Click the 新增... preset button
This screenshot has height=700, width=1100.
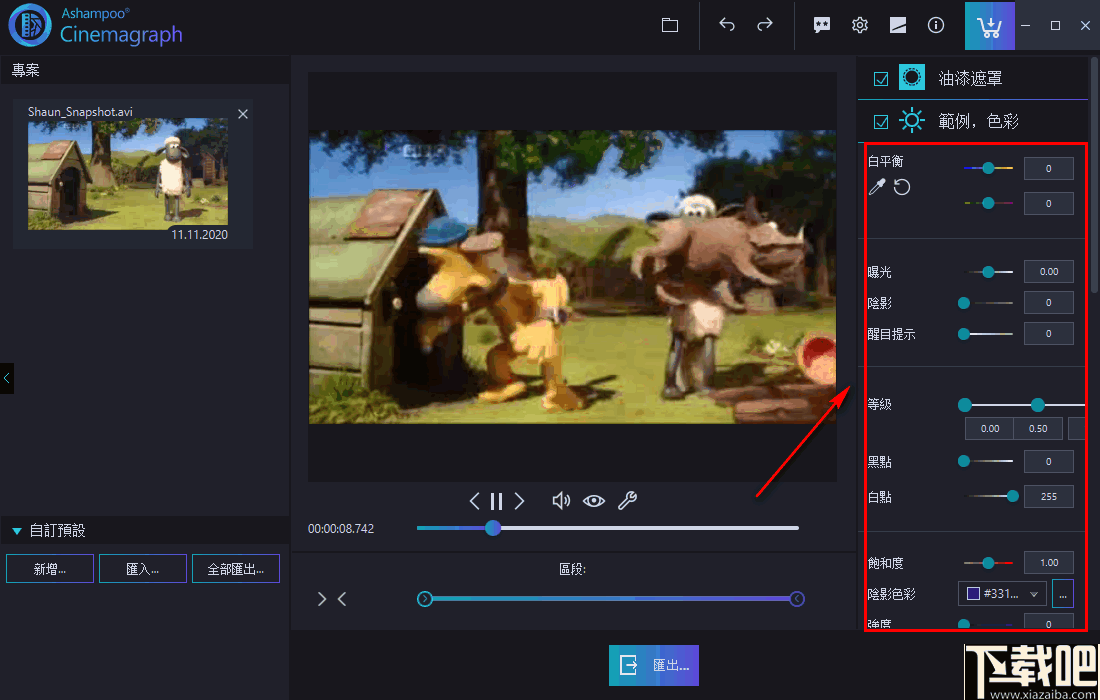tap(50, 569)
